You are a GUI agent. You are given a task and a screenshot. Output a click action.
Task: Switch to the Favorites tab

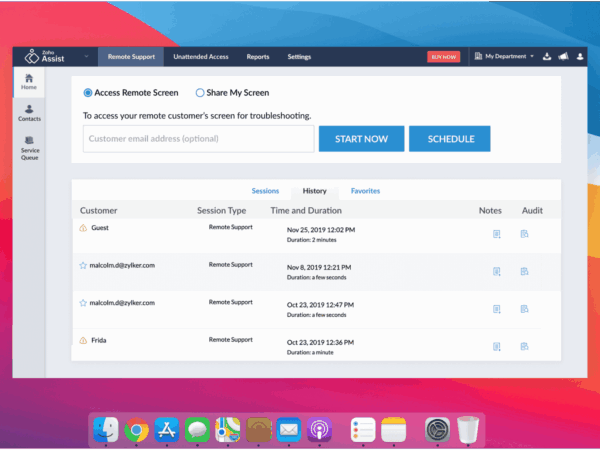click(x=365, y=191)
